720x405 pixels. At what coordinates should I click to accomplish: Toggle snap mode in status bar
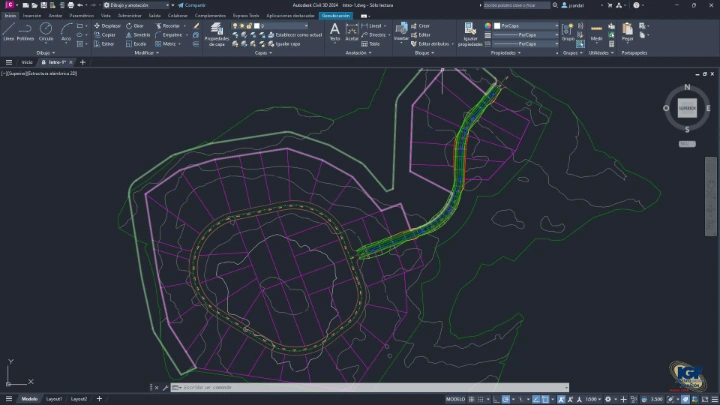tap(481, 399)
